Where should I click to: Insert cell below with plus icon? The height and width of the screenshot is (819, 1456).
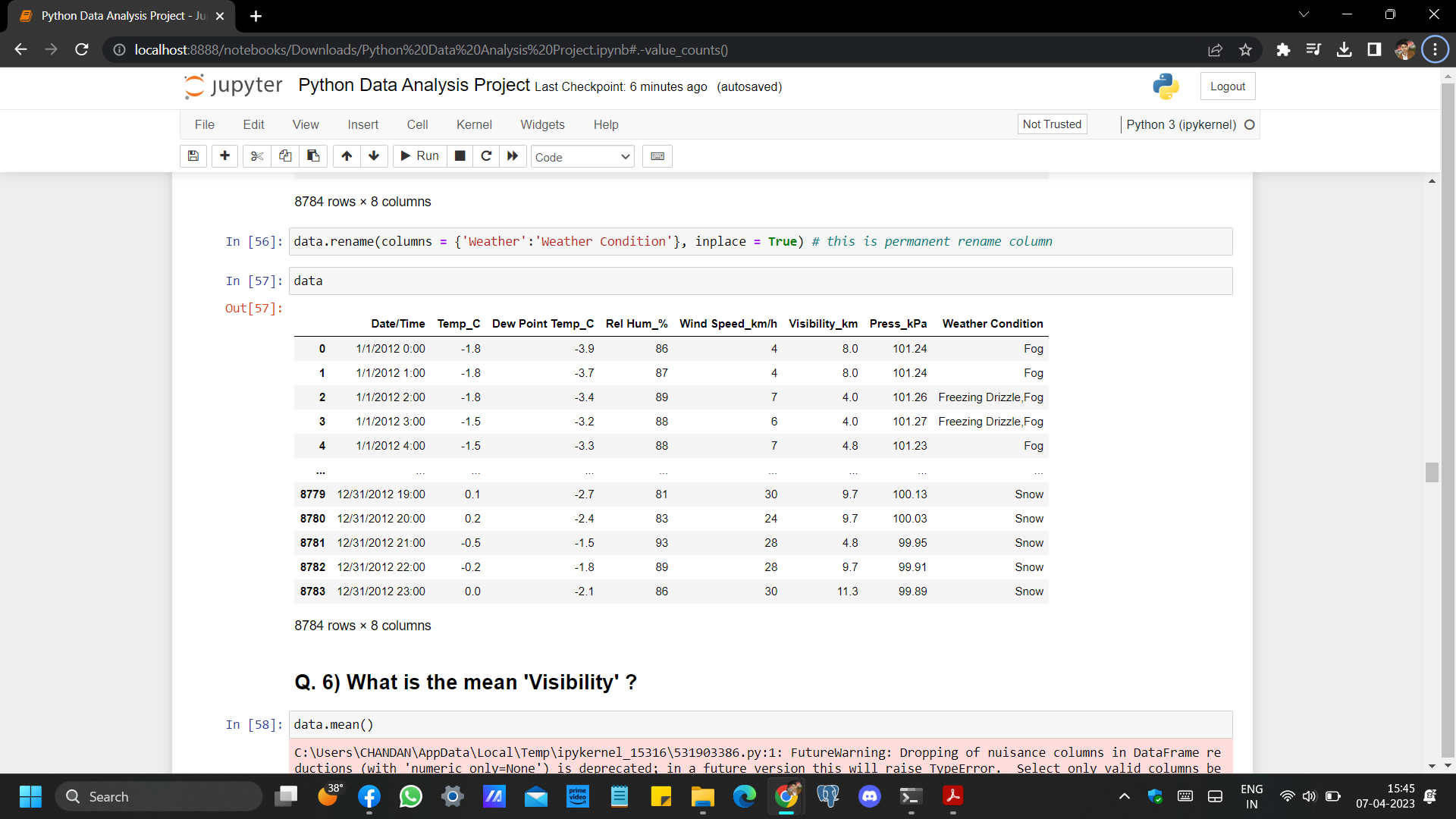click(x=224, y=156)
